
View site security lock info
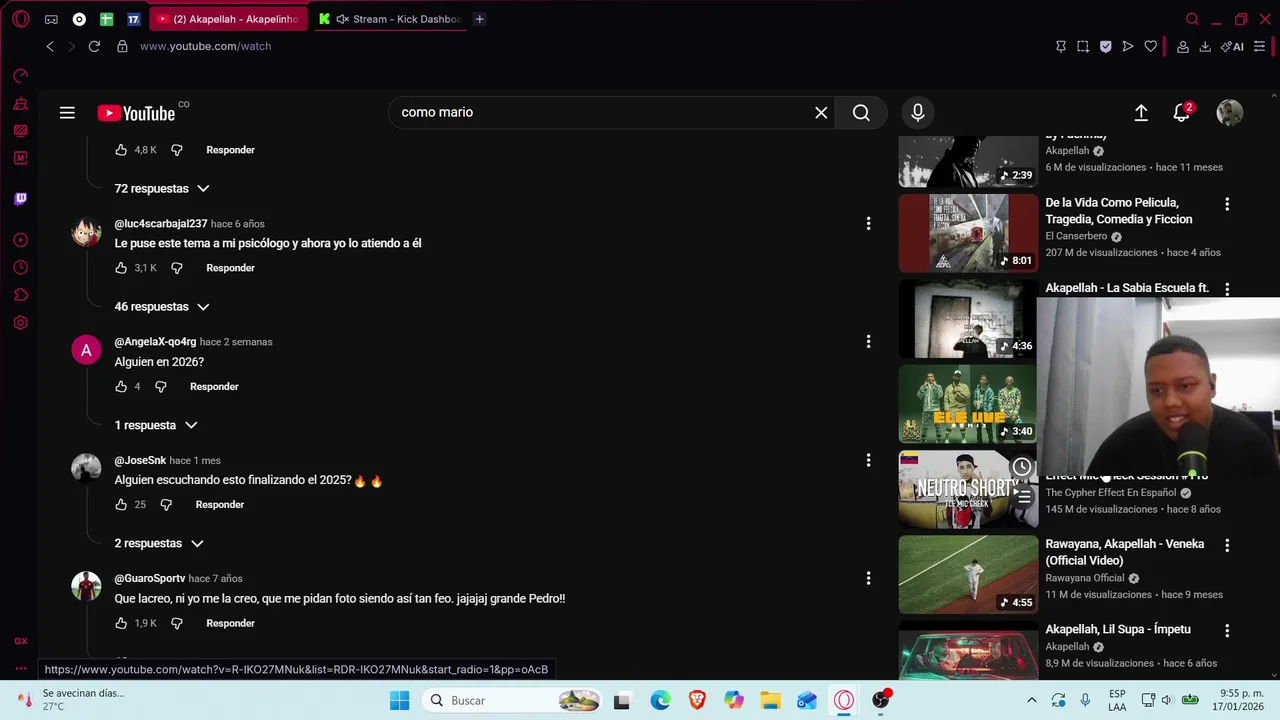[122, 46]
